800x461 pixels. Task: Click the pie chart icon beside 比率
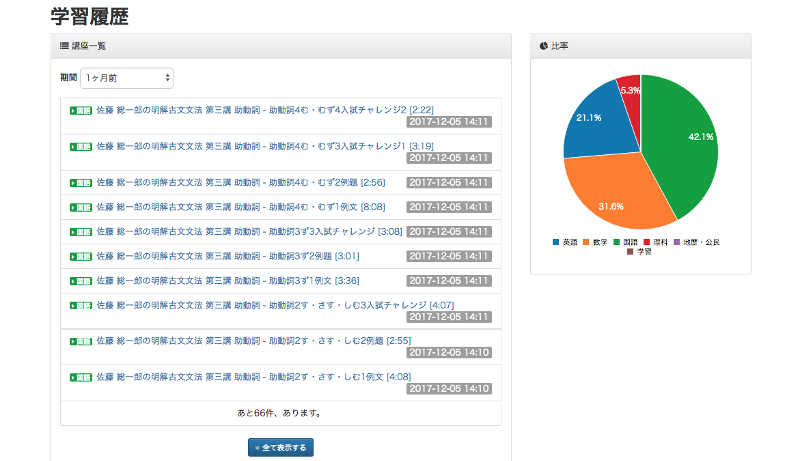[543, 46]
